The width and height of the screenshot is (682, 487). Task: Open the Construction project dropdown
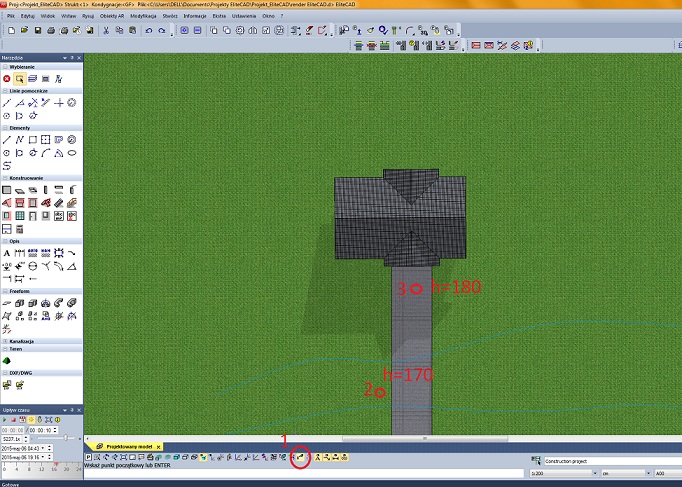(x=677, y=461)
